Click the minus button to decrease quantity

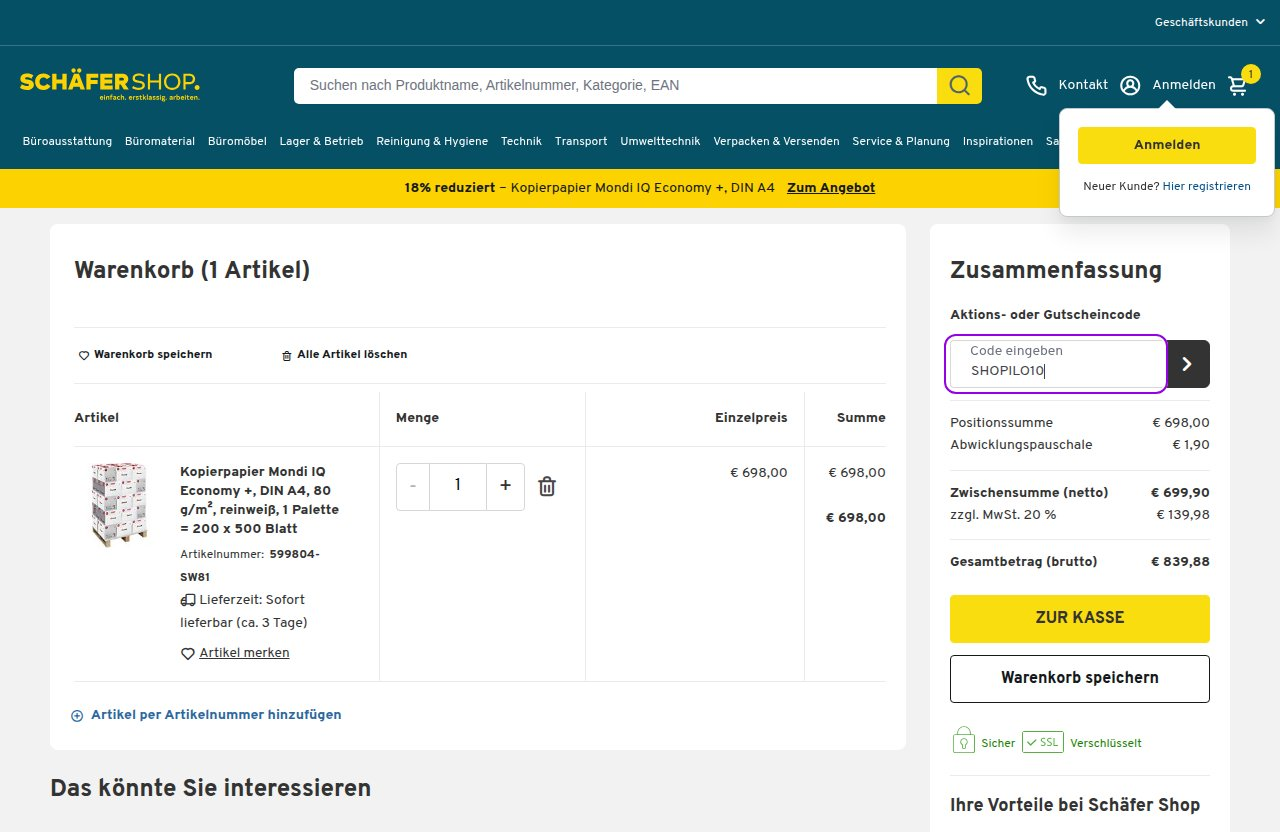[413, 486]
